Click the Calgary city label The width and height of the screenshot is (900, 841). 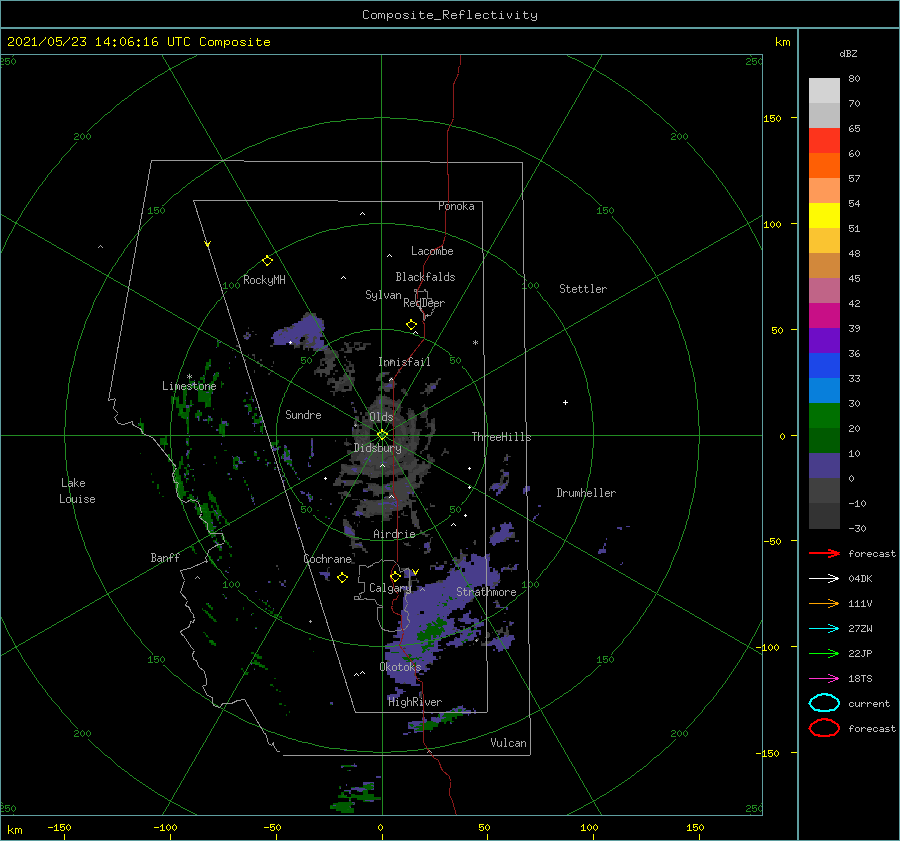390,588
